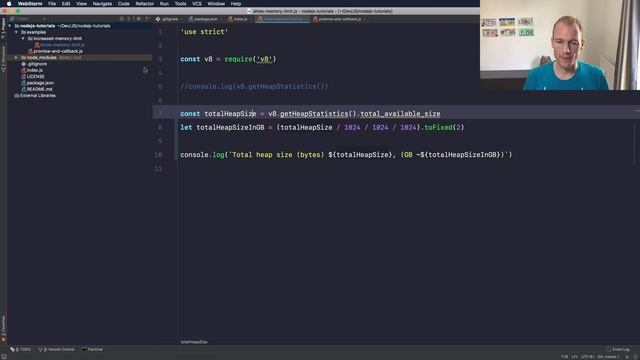Click the Project tool window side tab

click(x=3, y=29)
